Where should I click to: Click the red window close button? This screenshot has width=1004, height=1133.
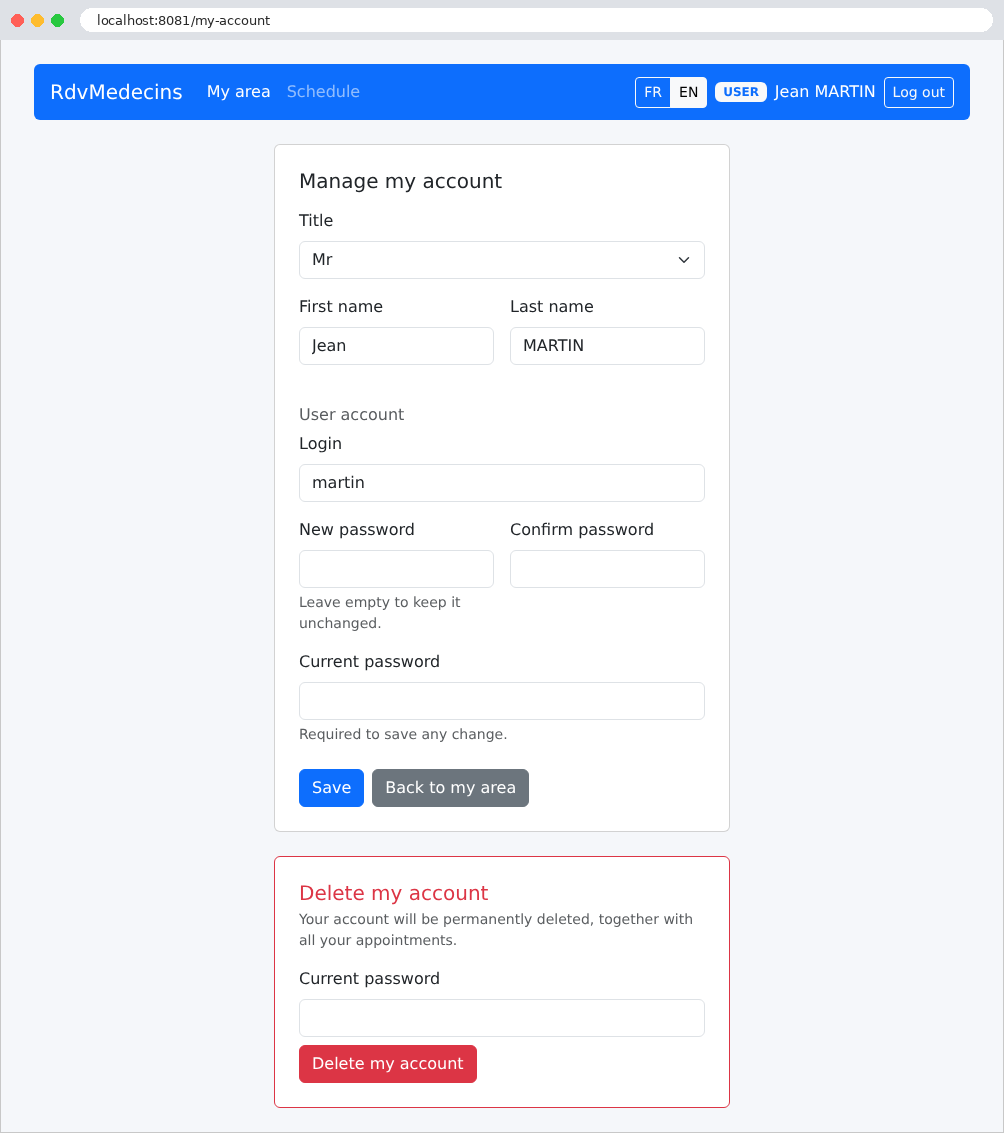coord(17,20)
